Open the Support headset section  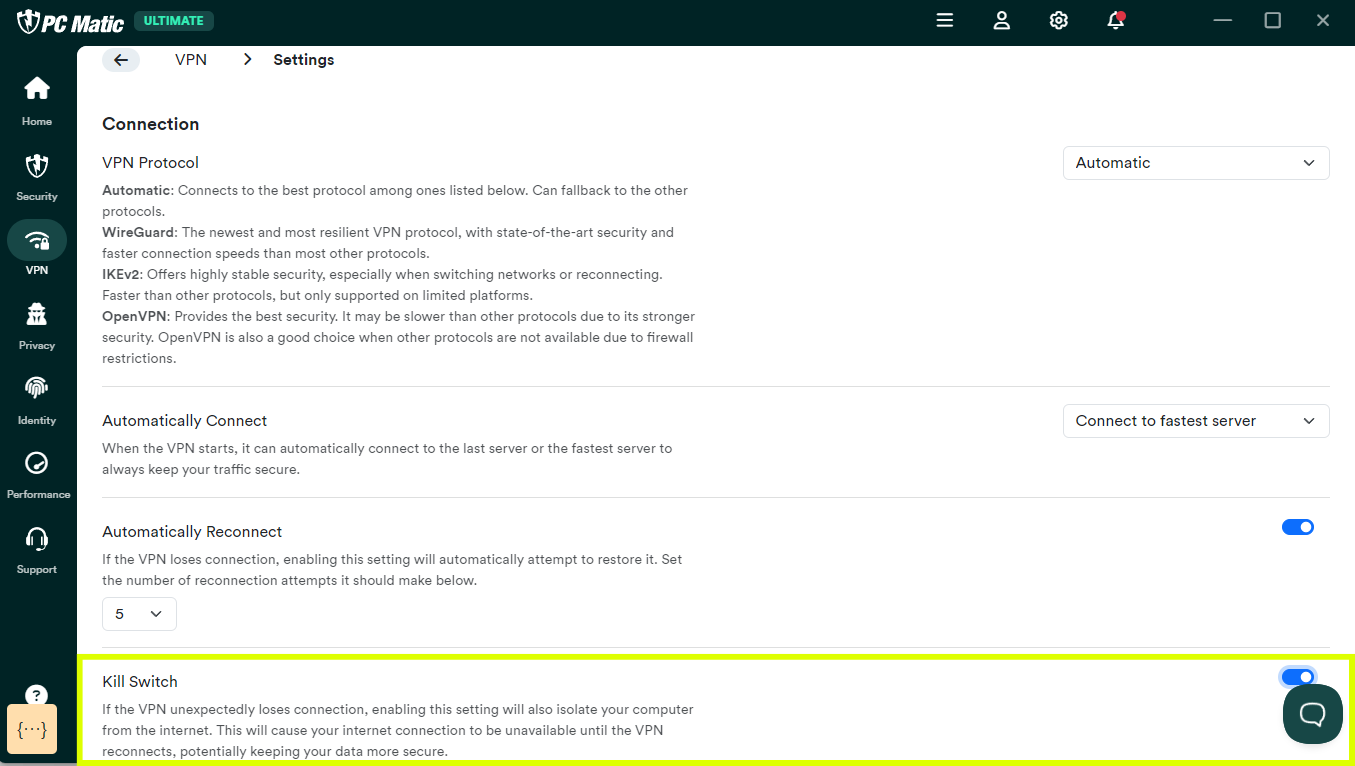click(37, 548)
